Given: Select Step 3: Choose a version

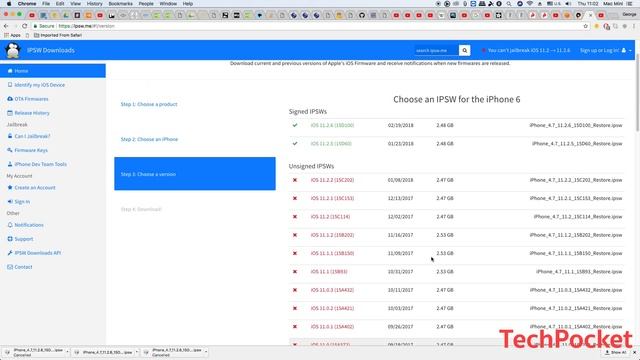Looking at the screenshot, I should pos(195,173).
